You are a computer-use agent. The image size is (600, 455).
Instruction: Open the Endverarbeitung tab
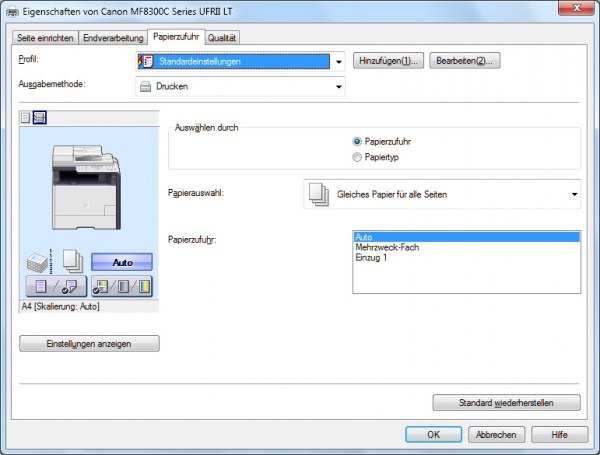pyautogui.click(x=114, y=38)
